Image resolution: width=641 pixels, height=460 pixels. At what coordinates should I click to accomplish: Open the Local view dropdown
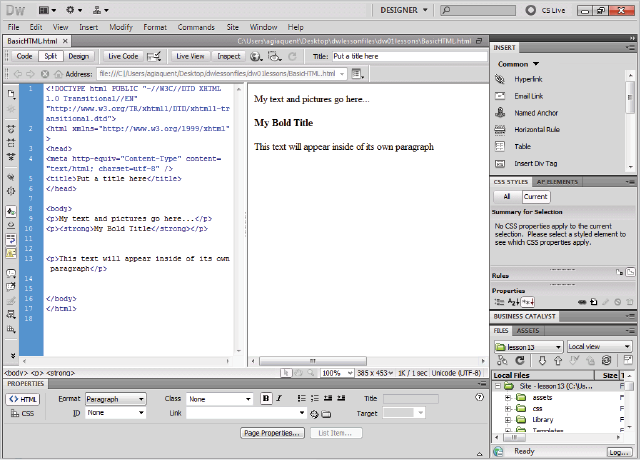pyautogui.click(x=600, y=347)
